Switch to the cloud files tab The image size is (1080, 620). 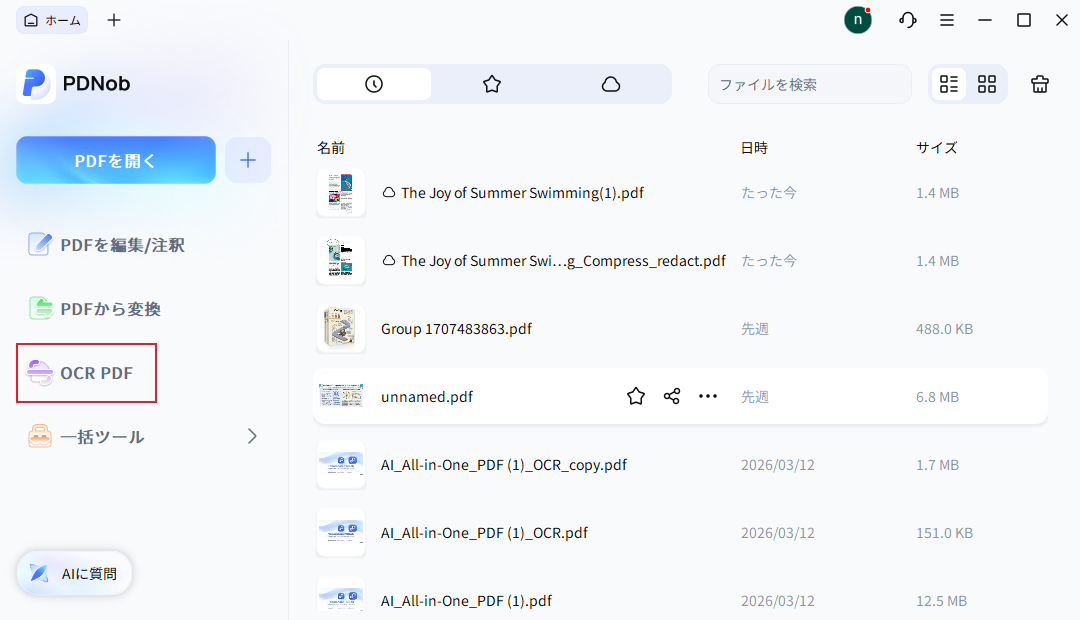coord(611,84)
